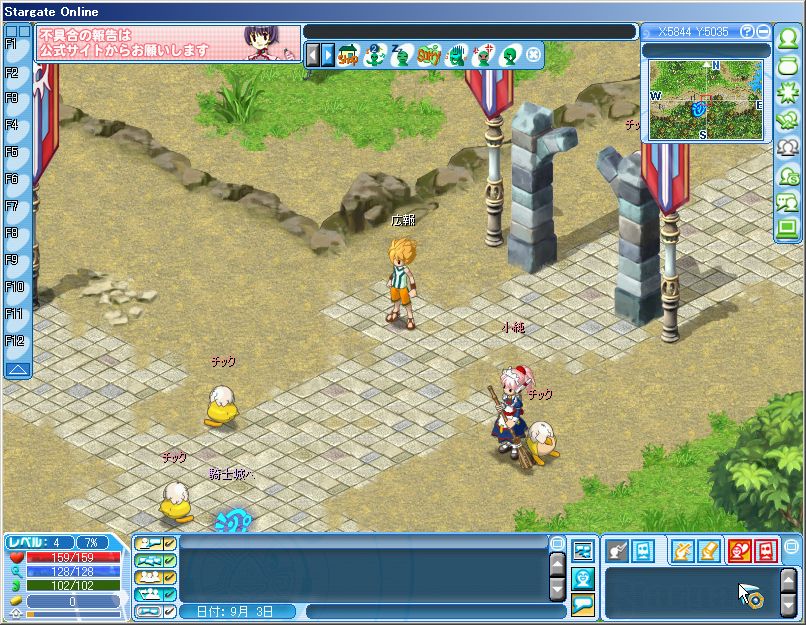Screen dimensions: 806x625
Task: Select the gray satellite dish icon
Action: 617,551
